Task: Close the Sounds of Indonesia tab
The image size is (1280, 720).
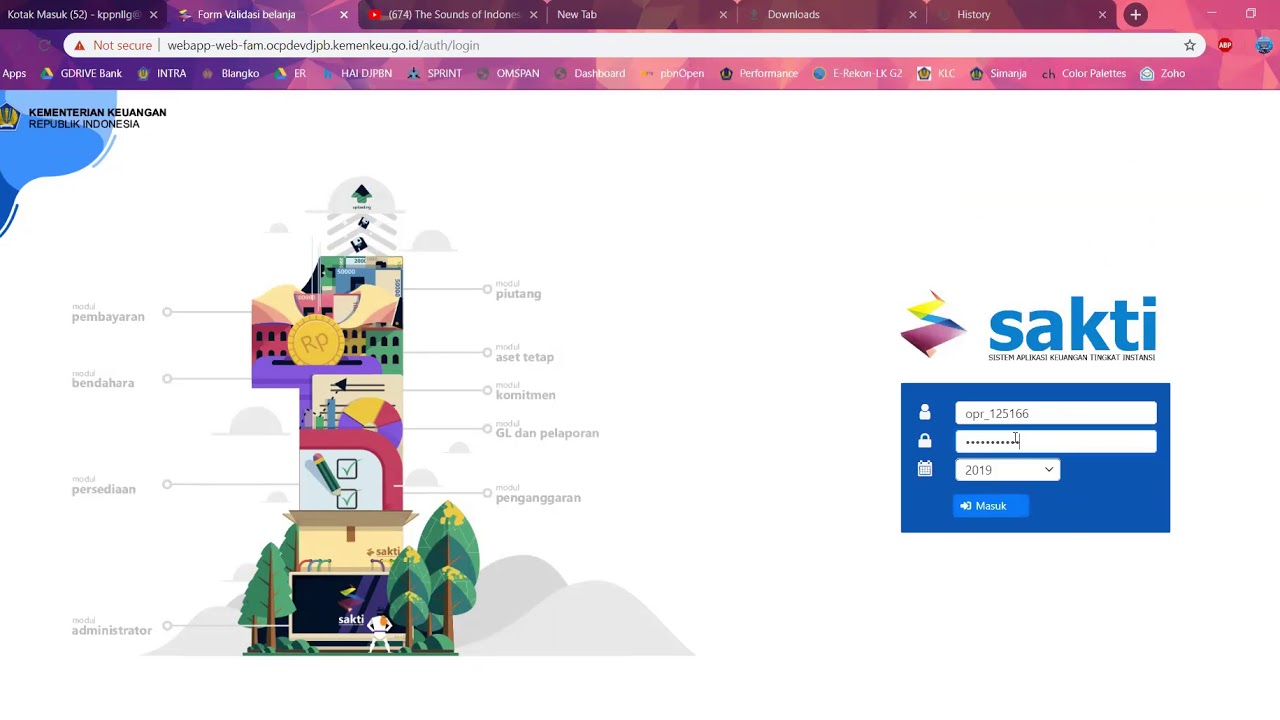Action: [533, 15]
